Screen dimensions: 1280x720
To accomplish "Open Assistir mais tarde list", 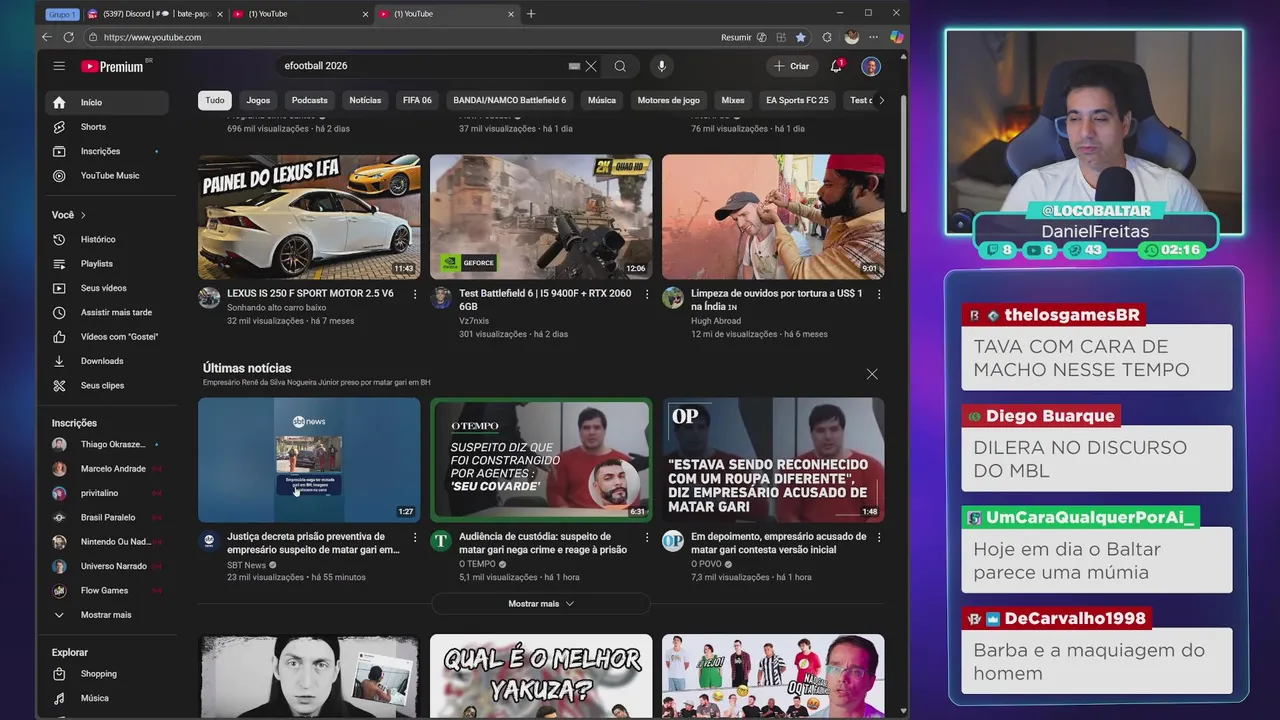I will tap(107, 312).
